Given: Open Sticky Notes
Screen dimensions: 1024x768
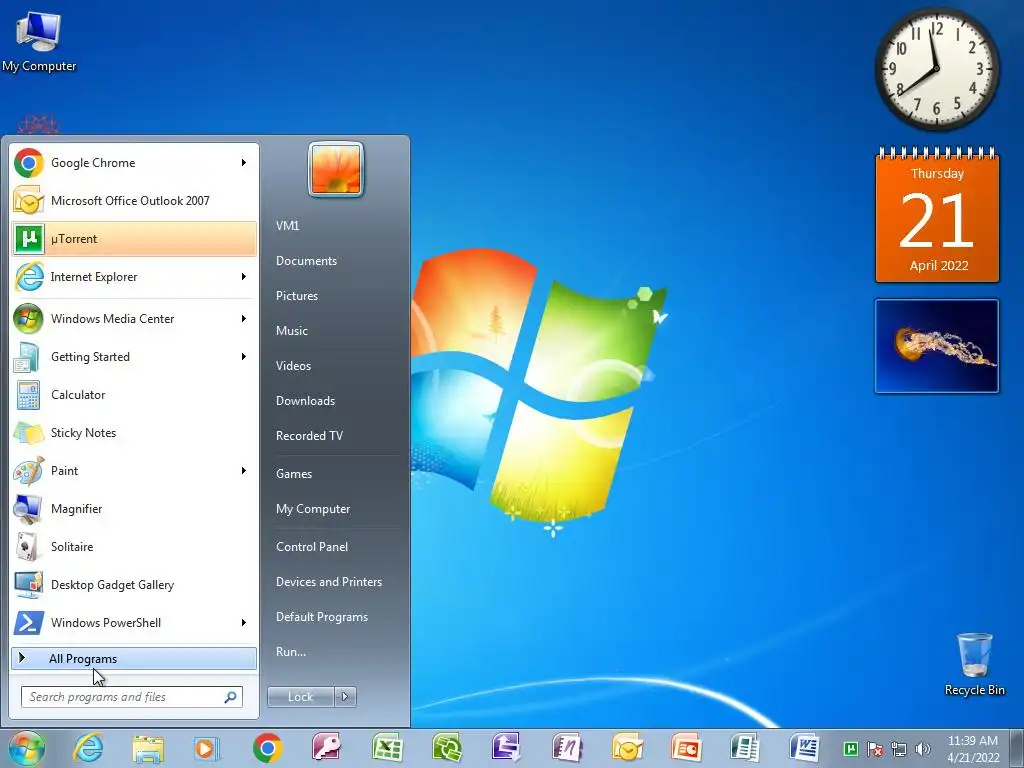Looking at the screenshot, I should [x=134, y=432].
